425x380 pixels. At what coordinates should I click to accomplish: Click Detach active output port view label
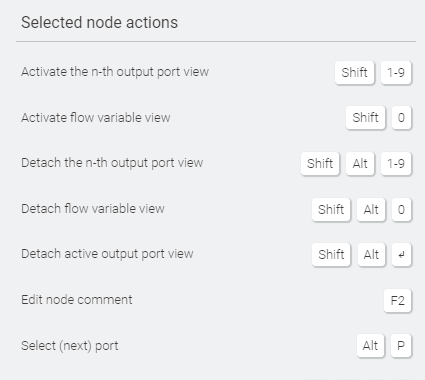click(x=107, y=254)
